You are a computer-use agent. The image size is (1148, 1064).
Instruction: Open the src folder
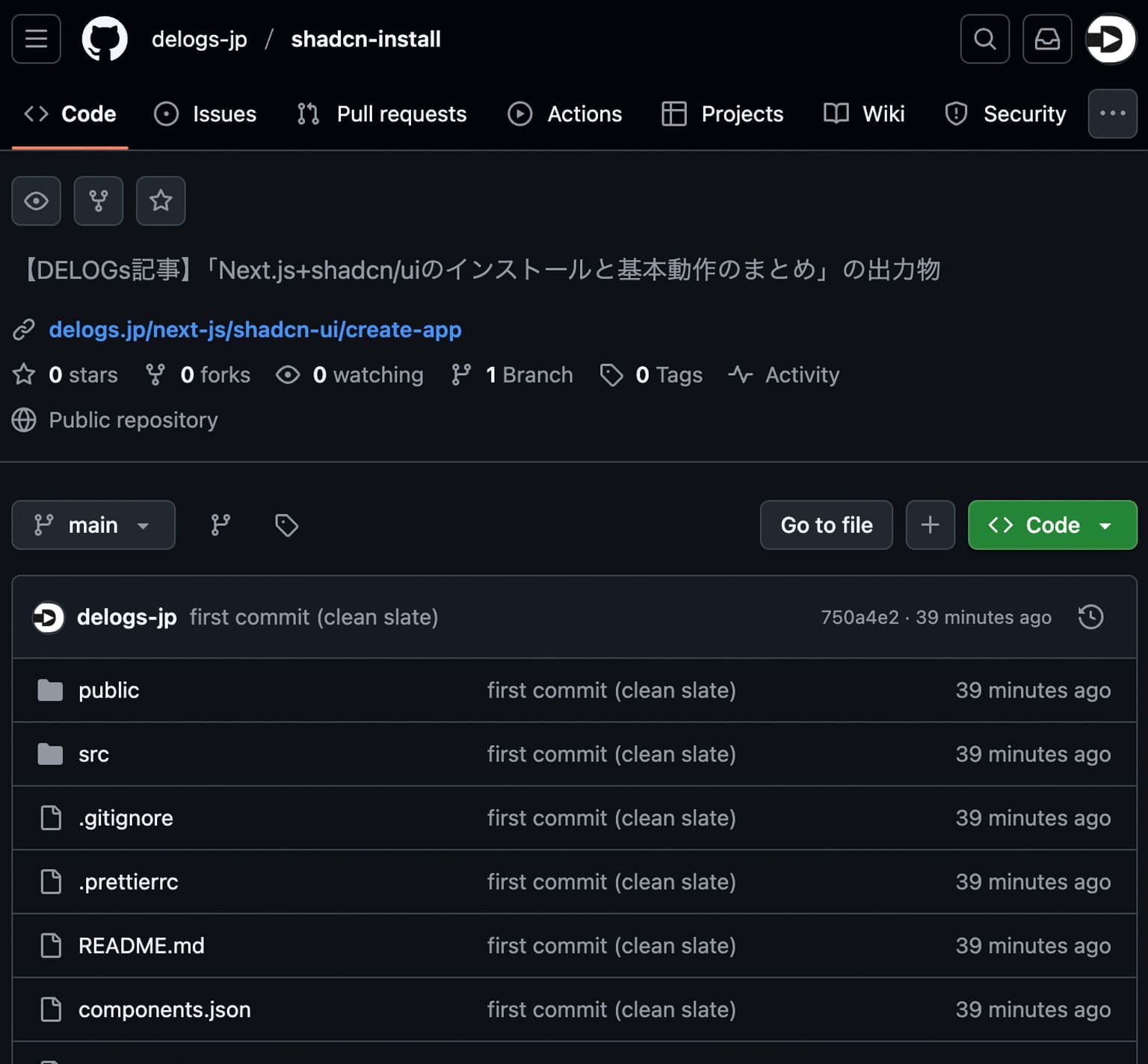(94, 754)
